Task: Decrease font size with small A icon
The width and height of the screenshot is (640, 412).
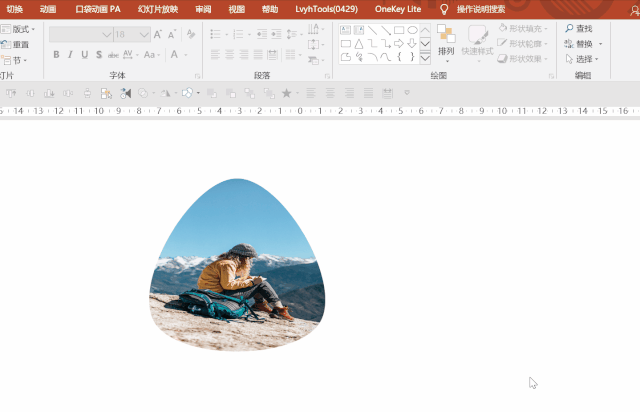Action: coord(172,34)
